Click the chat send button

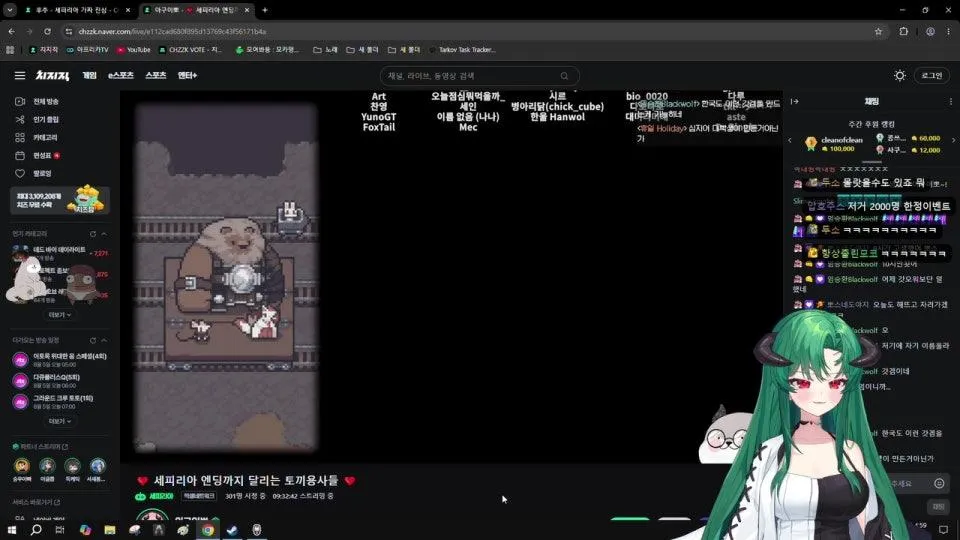coord(938,506)
